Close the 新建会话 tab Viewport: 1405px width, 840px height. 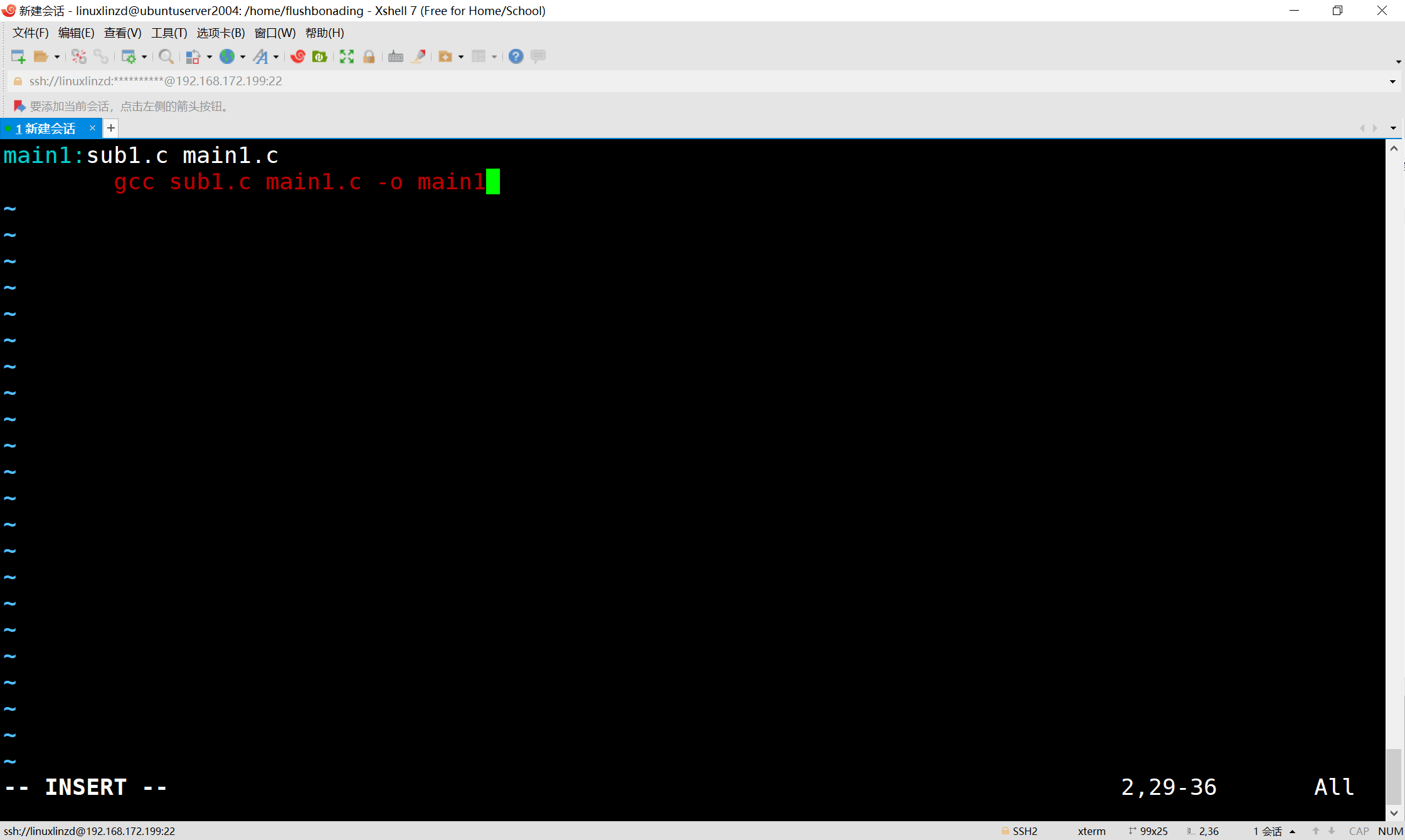92,128
